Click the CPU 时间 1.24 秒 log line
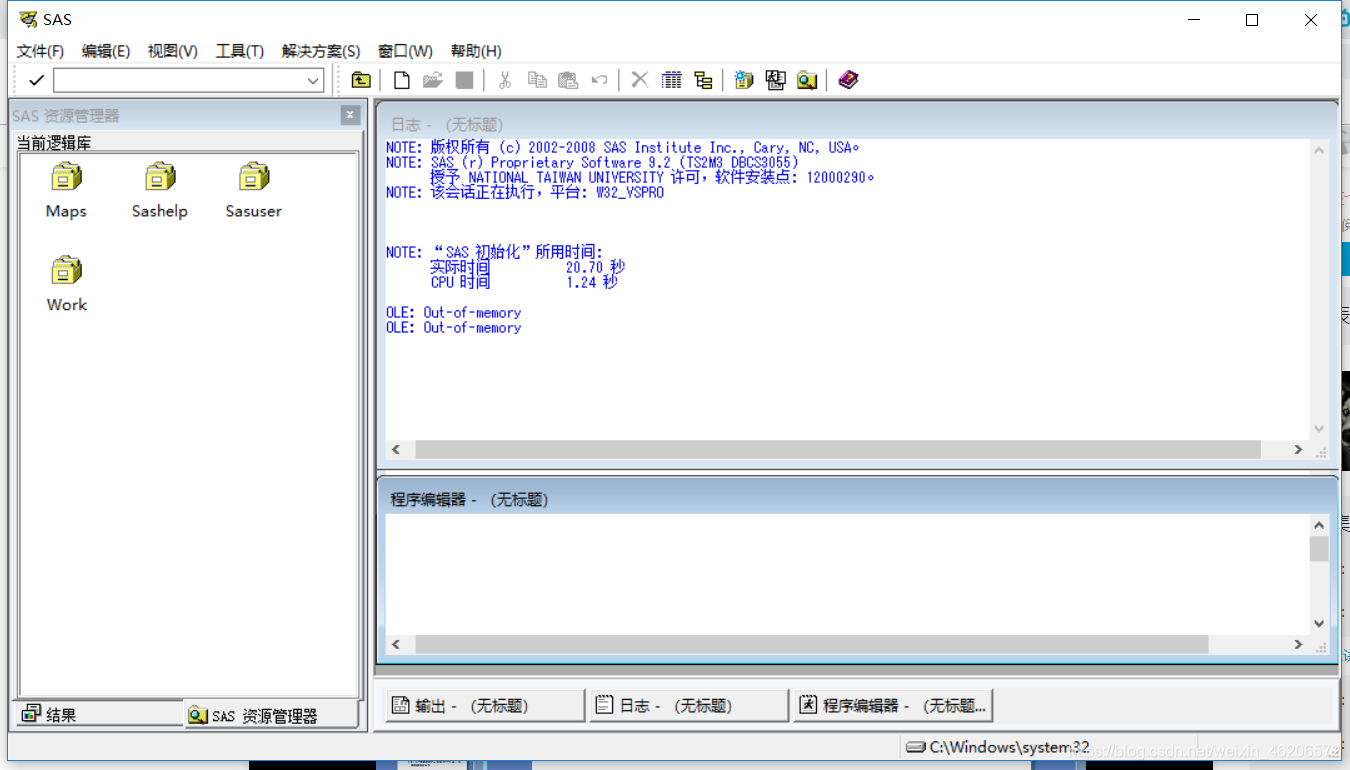Screen dimensions: 1350x770 524,283
